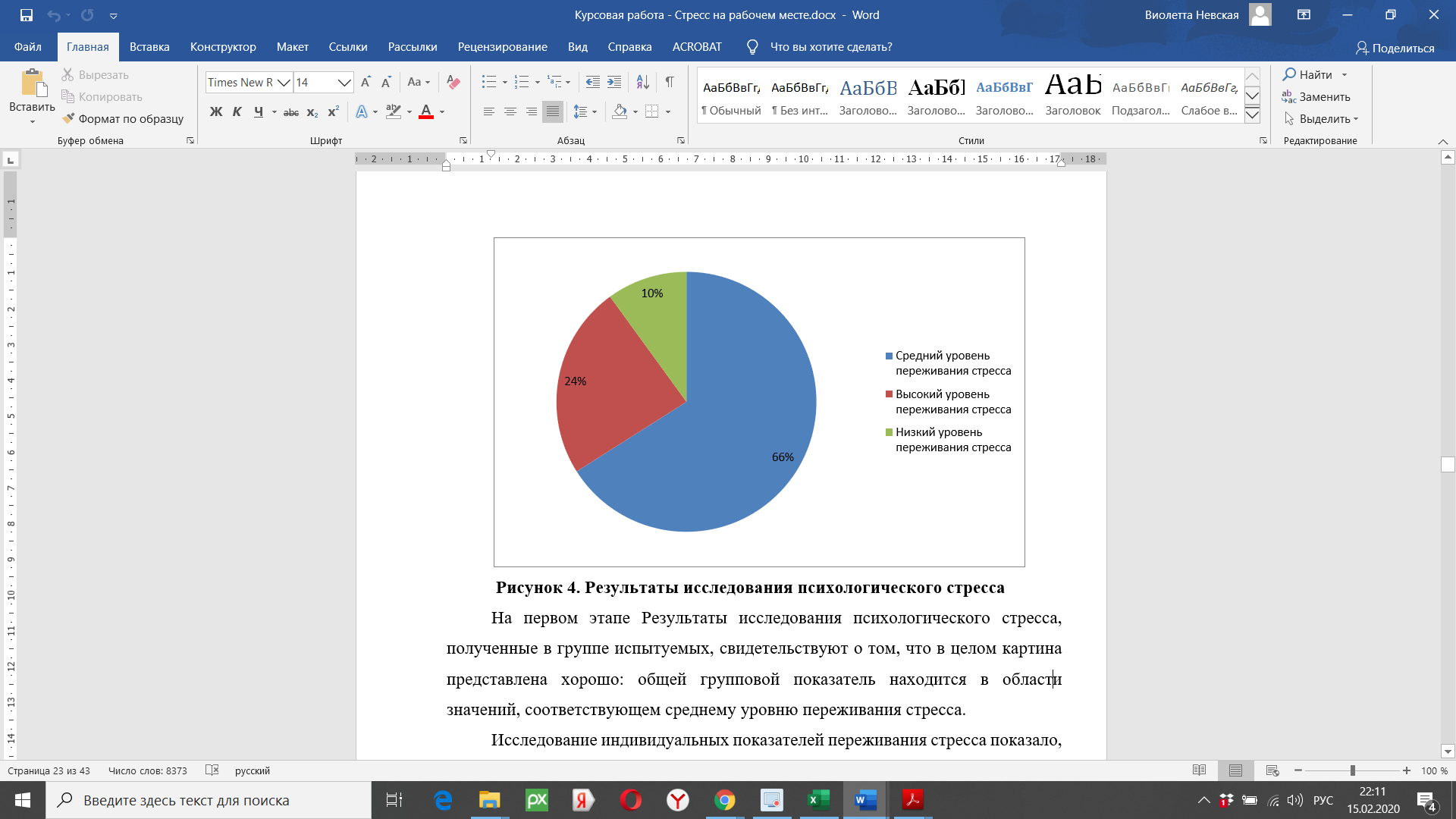Align text to the left
This screenshot has height=819, width=1456.
(489, 112)
